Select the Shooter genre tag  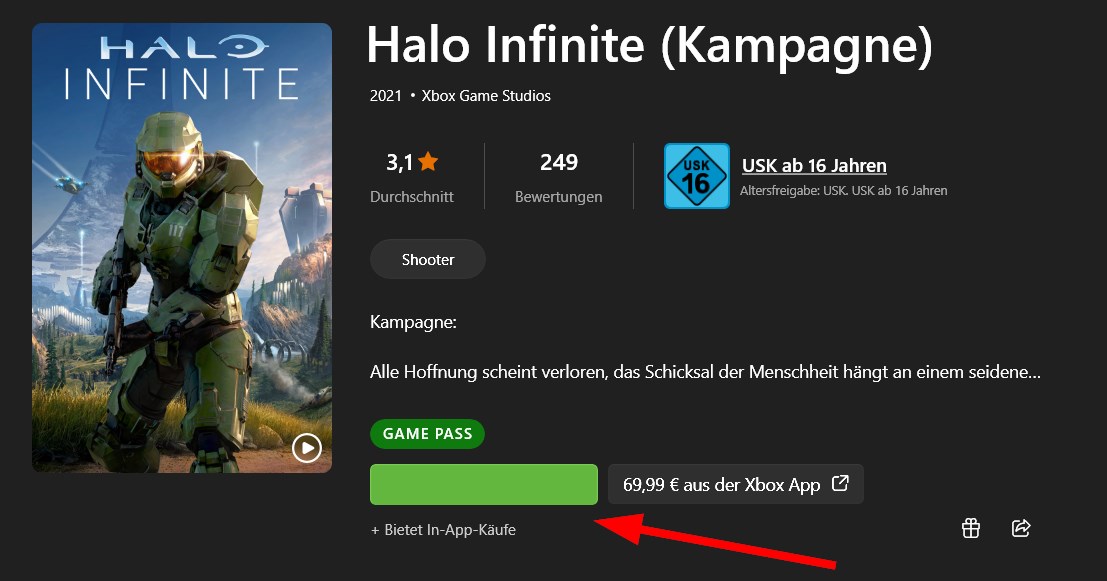[x=428, y=259]
